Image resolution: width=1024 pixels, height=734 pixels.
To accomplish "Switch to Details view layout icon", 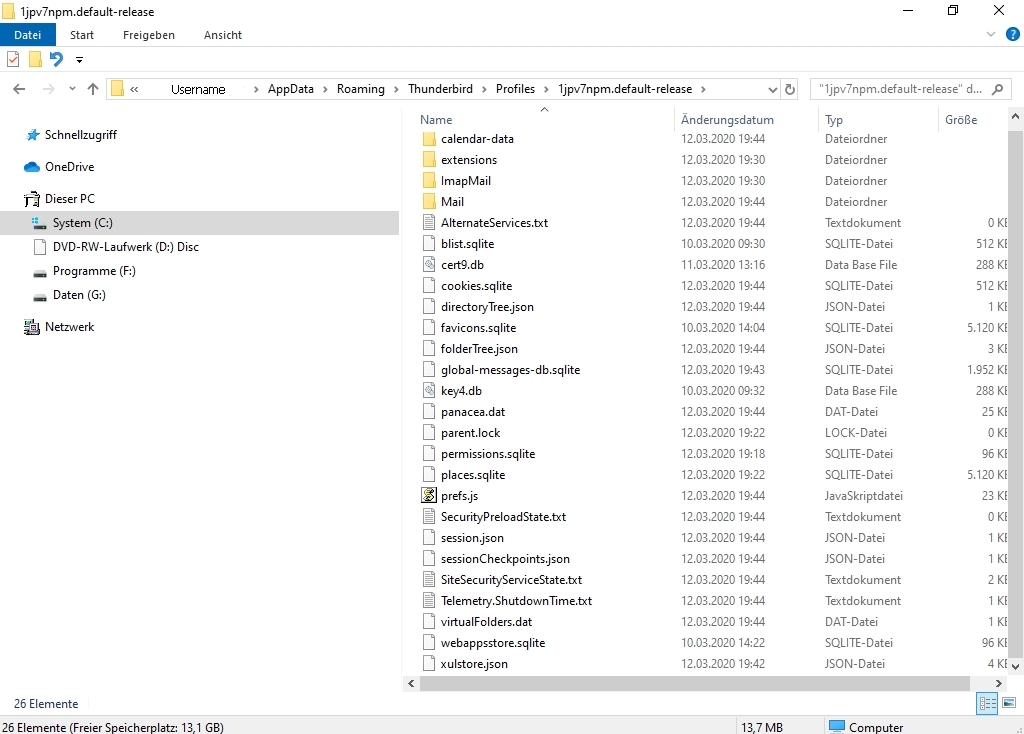I will tap(987, 703).
